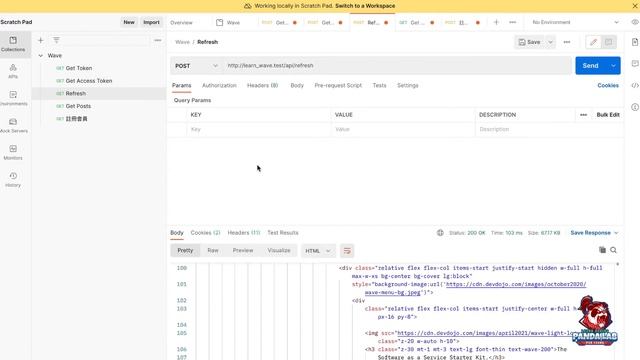Open the No Environment selector

[575, 22]
